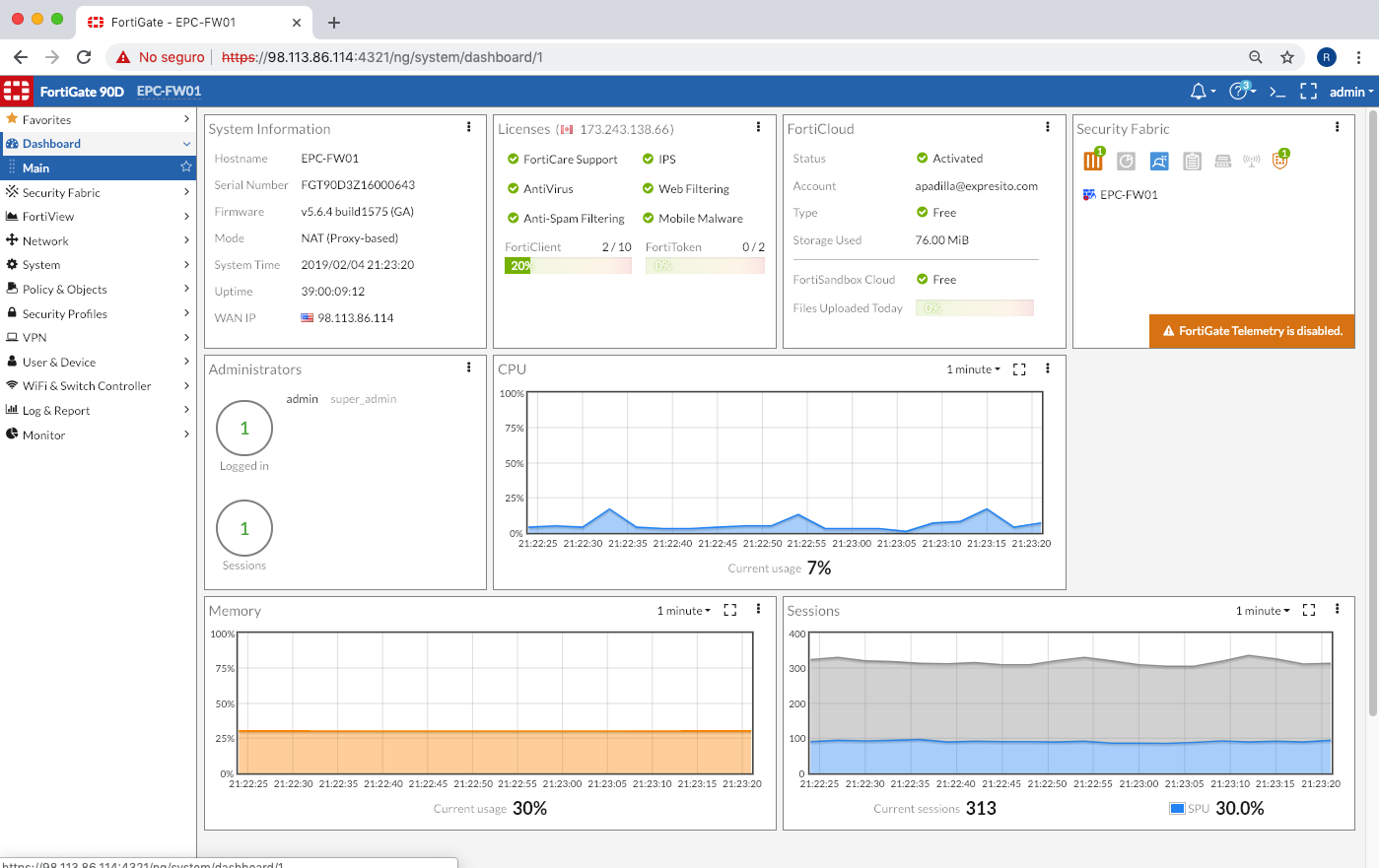This screenshot has height=868, width=1379.
Task: Click the FortiAnalyzer pie chart fabric icon
Action: 1126,161
